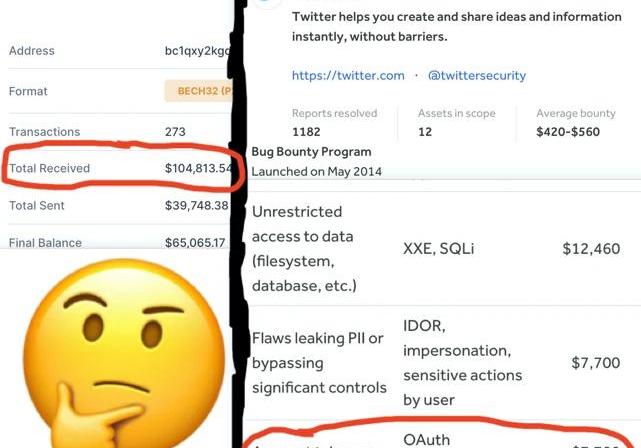Click the Transactions count 273
641x448 pixels.
click(177, 131)
